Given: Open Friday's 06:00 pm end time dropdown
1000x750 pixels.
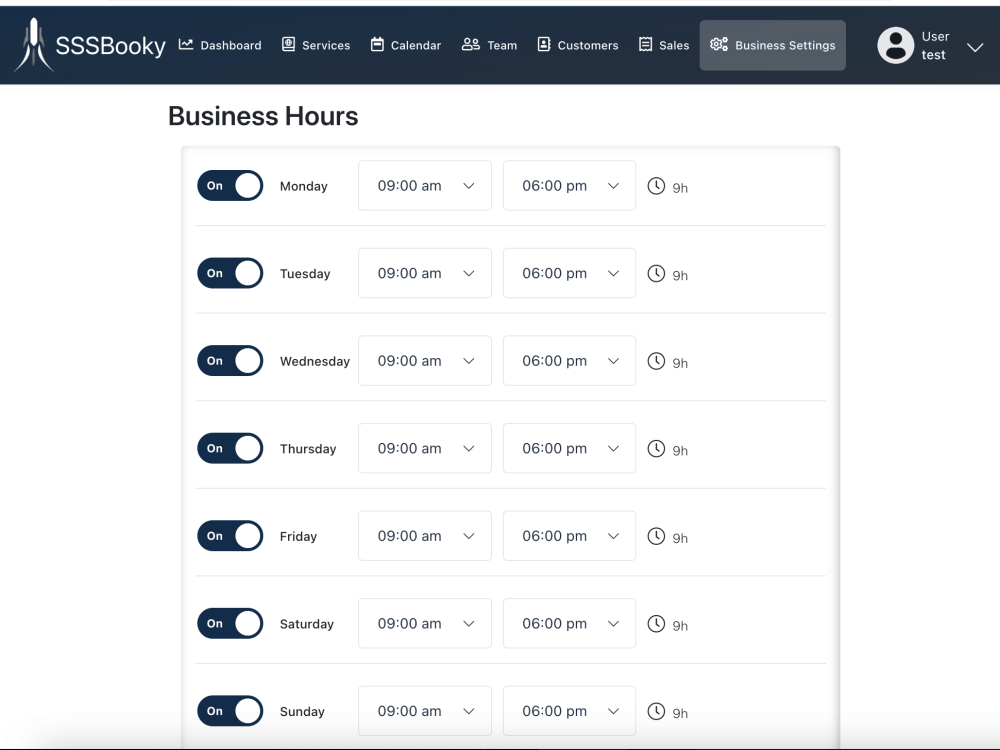Looking at the screenshot, I should point(569,535).
